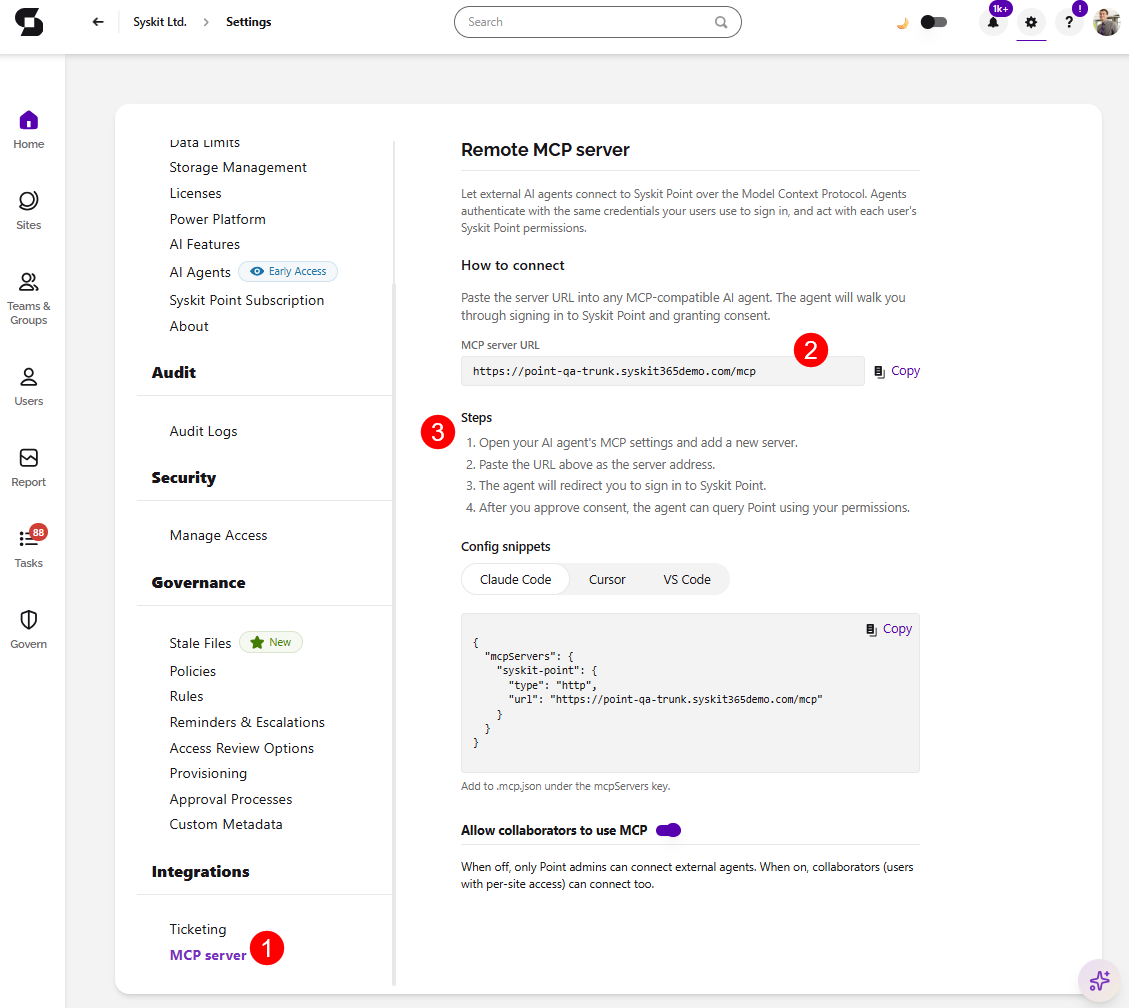This screenshot has height=1008, width=1129.
Task: Click the search magnifier icon
Action: [721, 22]
